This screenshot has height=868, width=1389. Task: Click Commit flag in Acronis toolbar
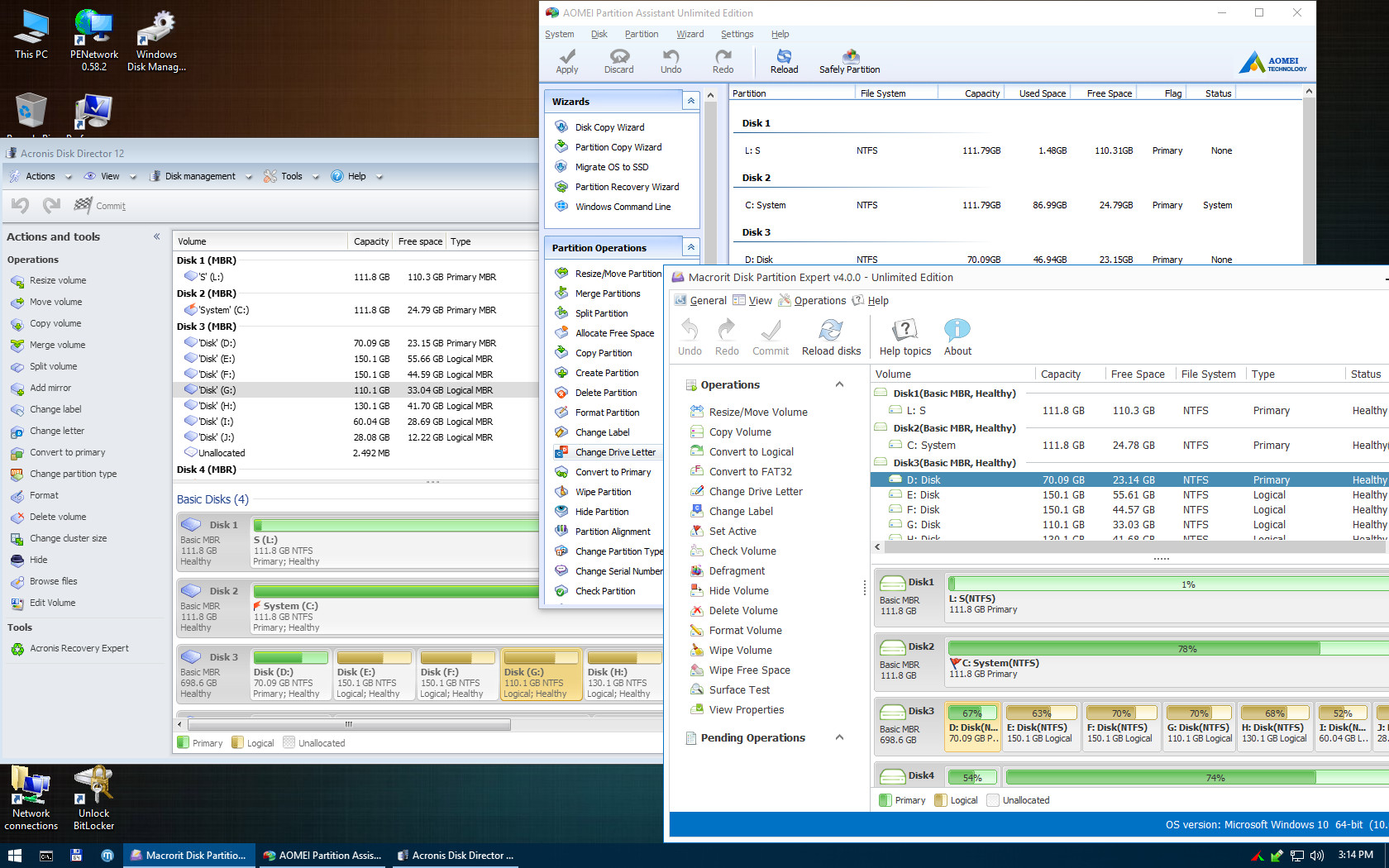click(x=100, y=205)
